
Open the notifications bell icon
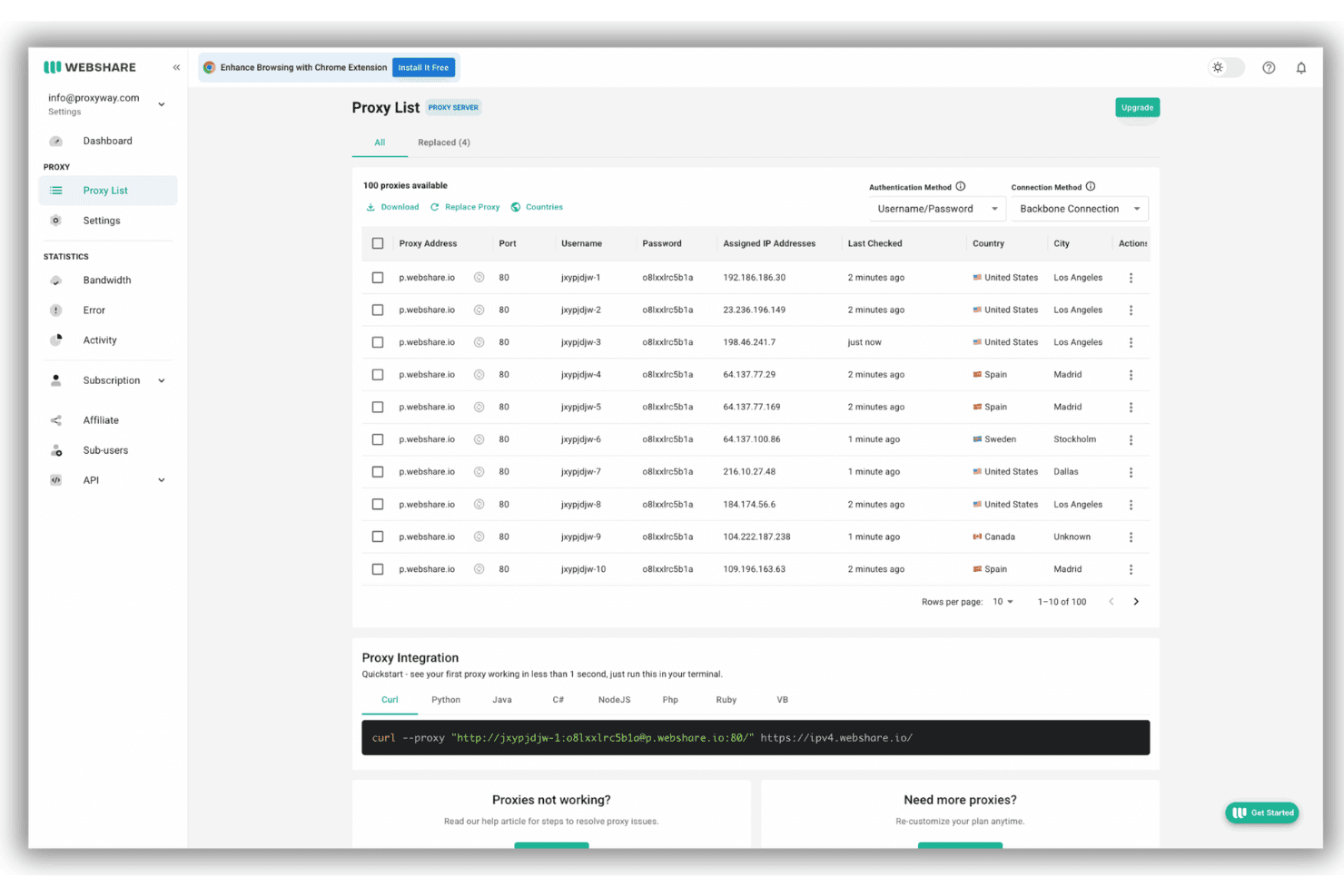click(1301, 68)
